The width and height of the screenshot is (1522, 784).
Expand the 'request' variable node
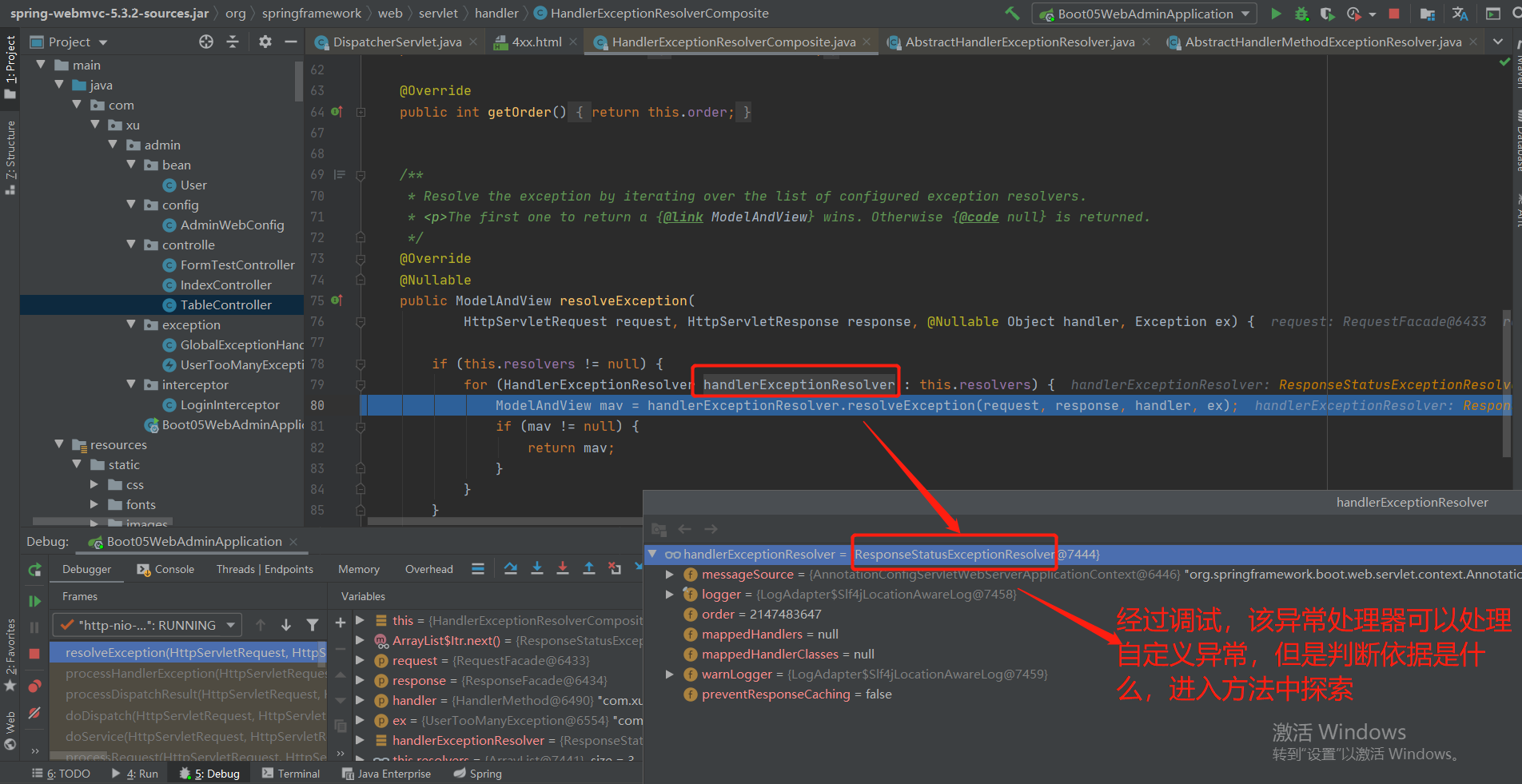(x=361, y=661)
